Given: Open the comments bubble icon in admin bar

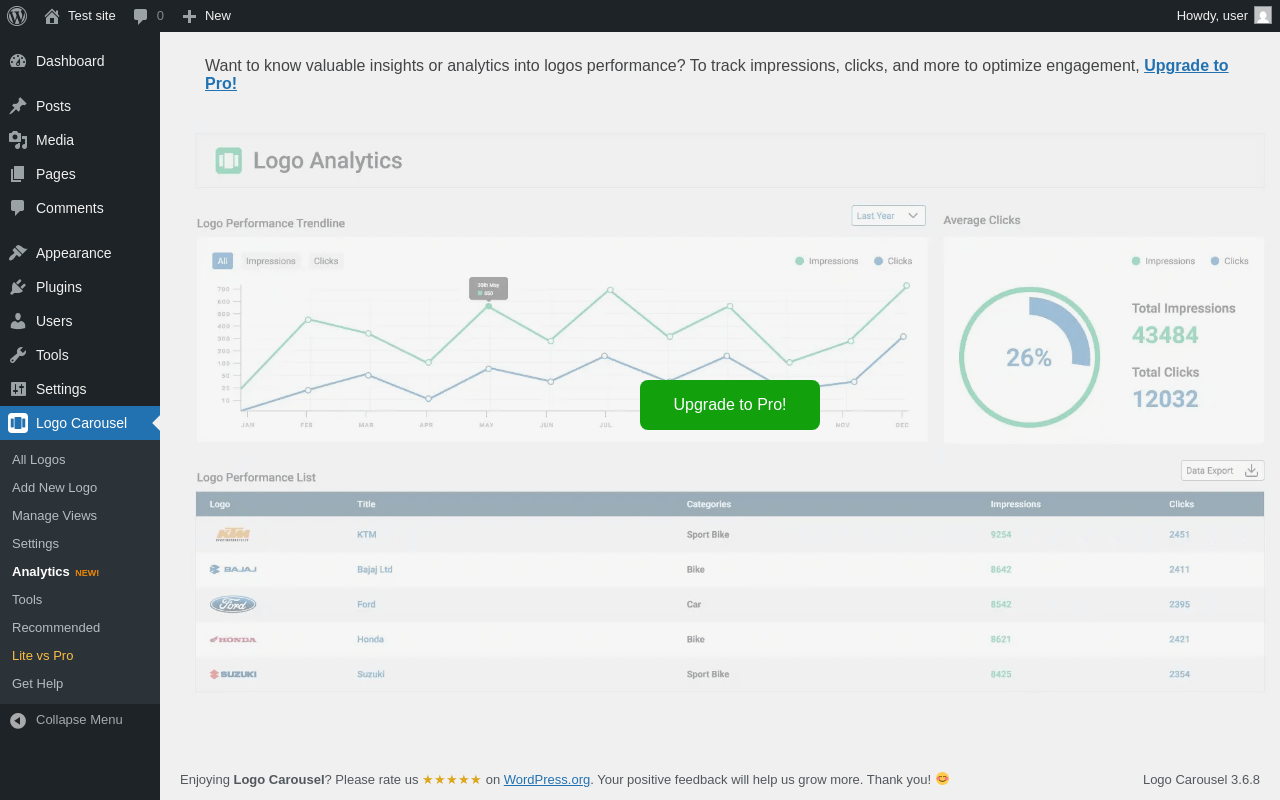Looking at the screenshot, I should click(x=140, y=16).
